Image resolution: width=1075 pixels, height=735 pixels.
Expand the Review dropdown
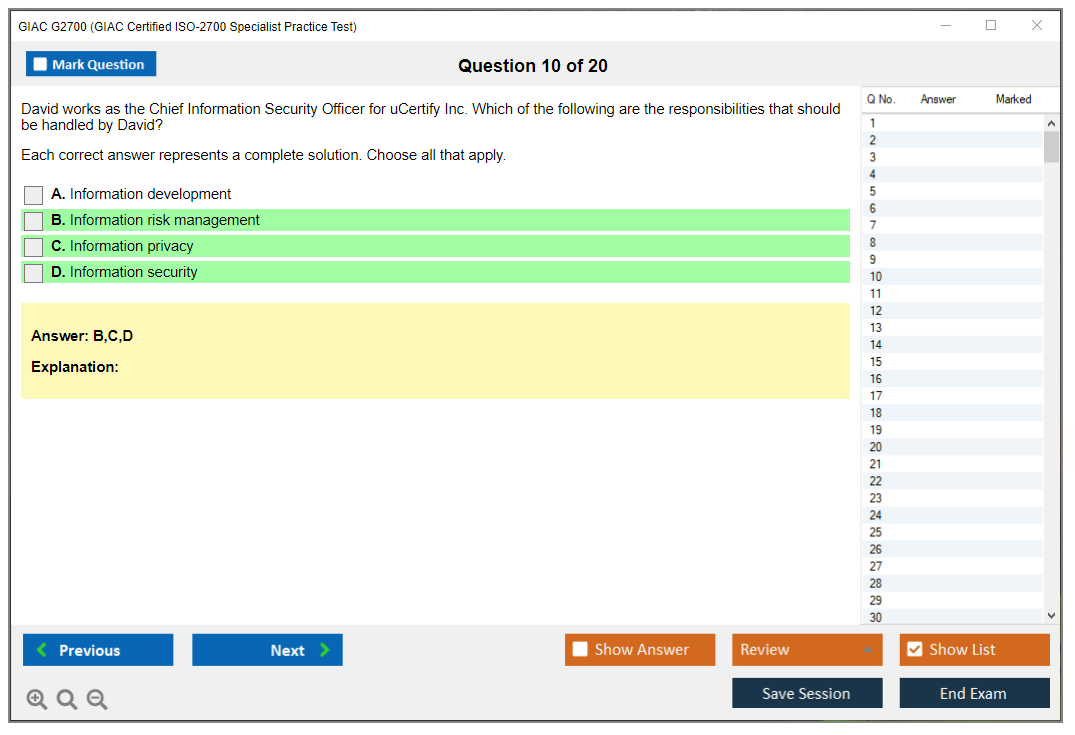(x=868, y=649)
